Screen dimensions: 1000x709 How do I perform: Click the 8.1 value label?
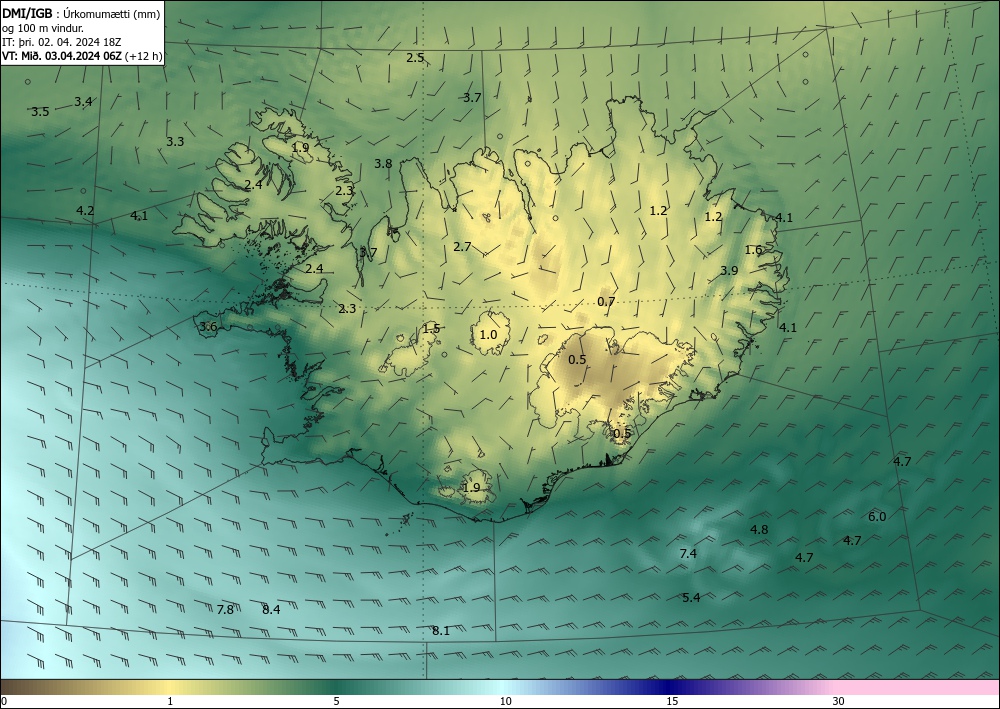tap(441, 631)
